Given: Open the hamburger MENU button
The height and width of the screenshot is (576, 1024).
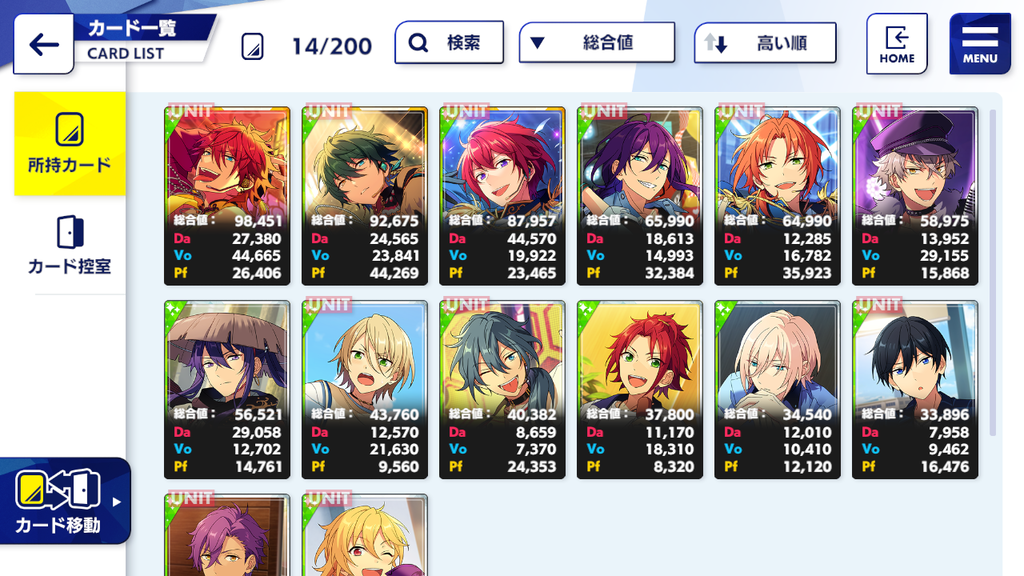Looking at the screenshot, I should pos(980,44).
